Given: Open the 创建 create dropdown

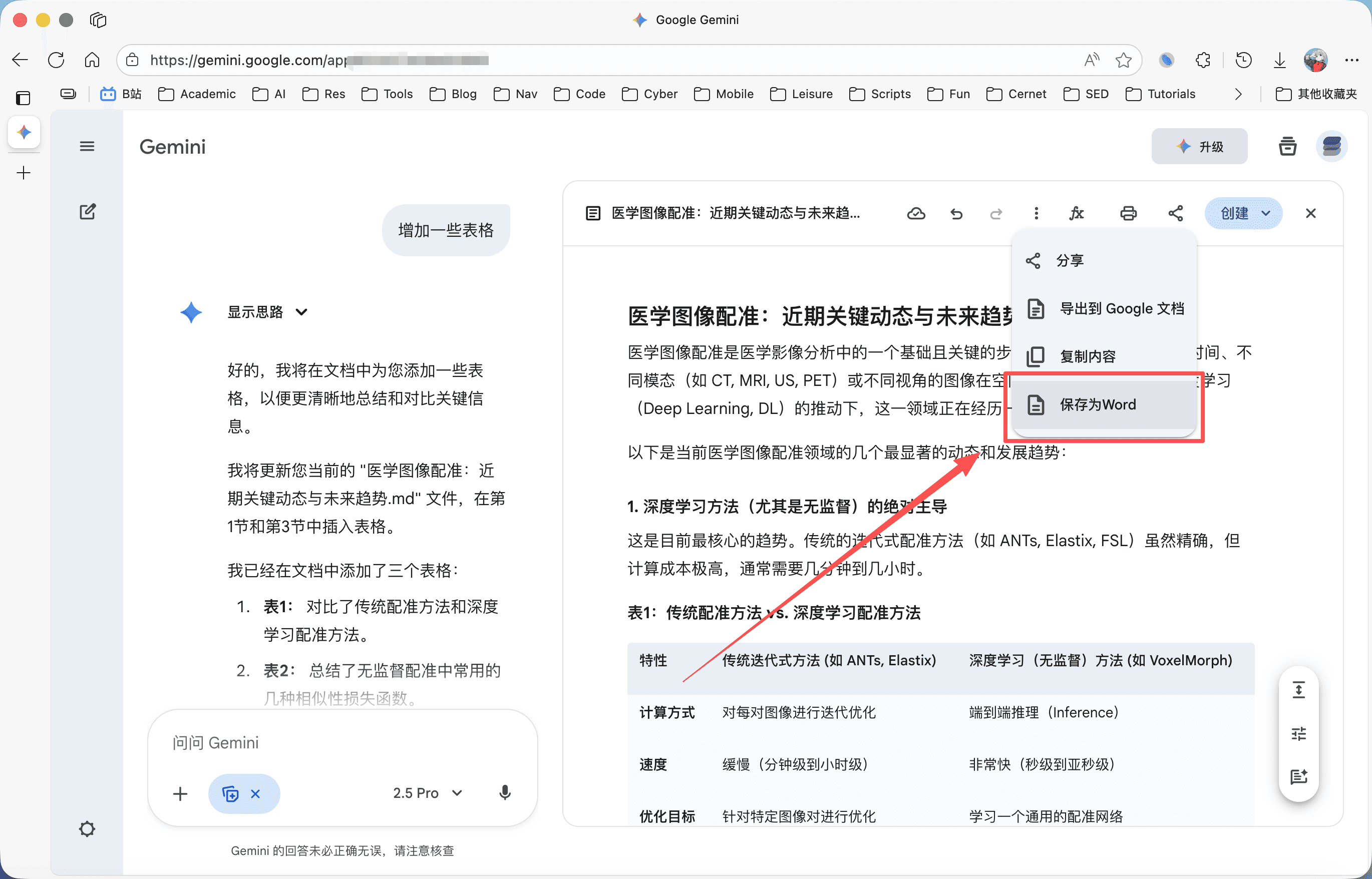Looking at the screenshot, I should pyautogui.click(x=1243, y=213).
